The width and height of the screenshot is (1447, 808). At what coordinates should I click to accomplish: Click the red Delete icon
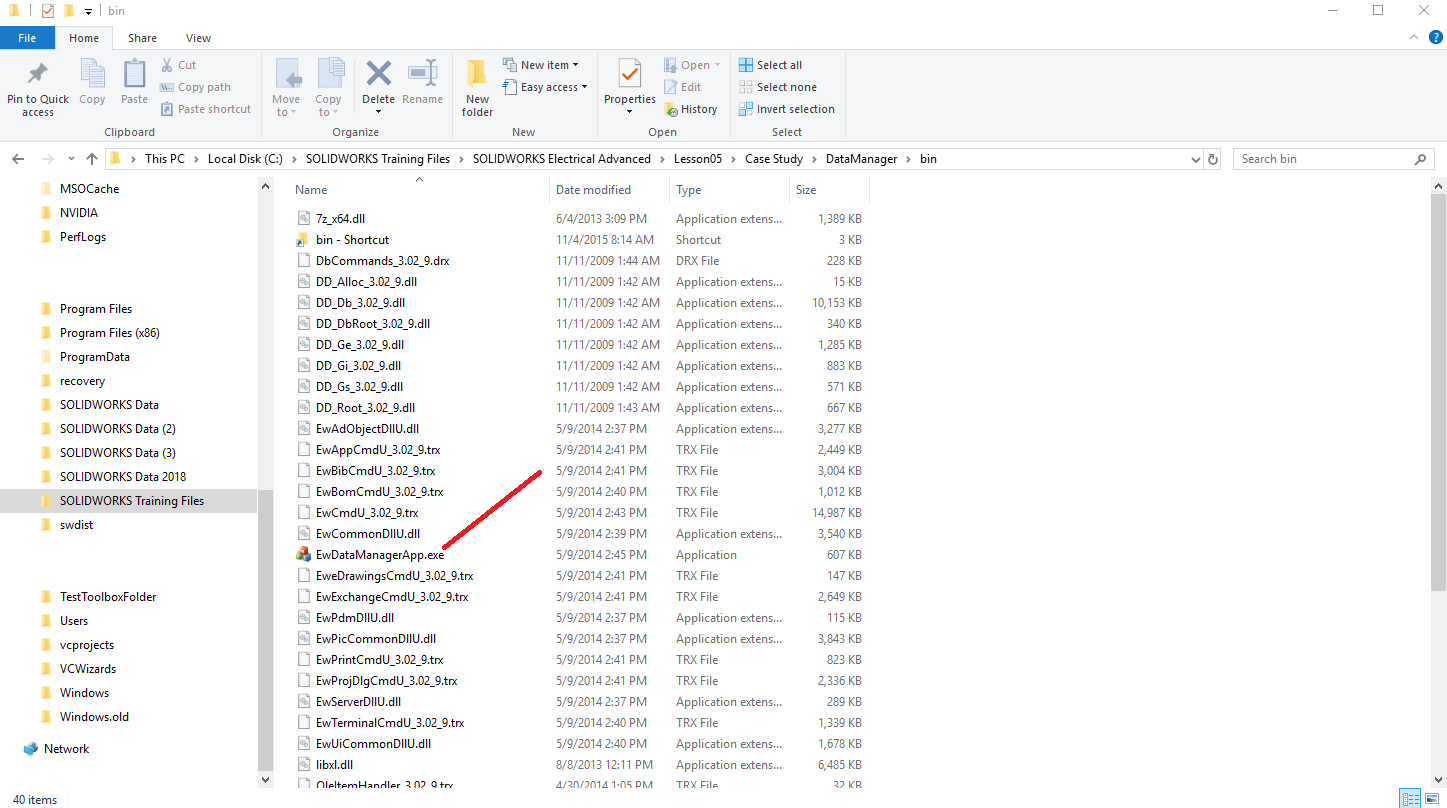pyautogui.click(x=378, y=74)
